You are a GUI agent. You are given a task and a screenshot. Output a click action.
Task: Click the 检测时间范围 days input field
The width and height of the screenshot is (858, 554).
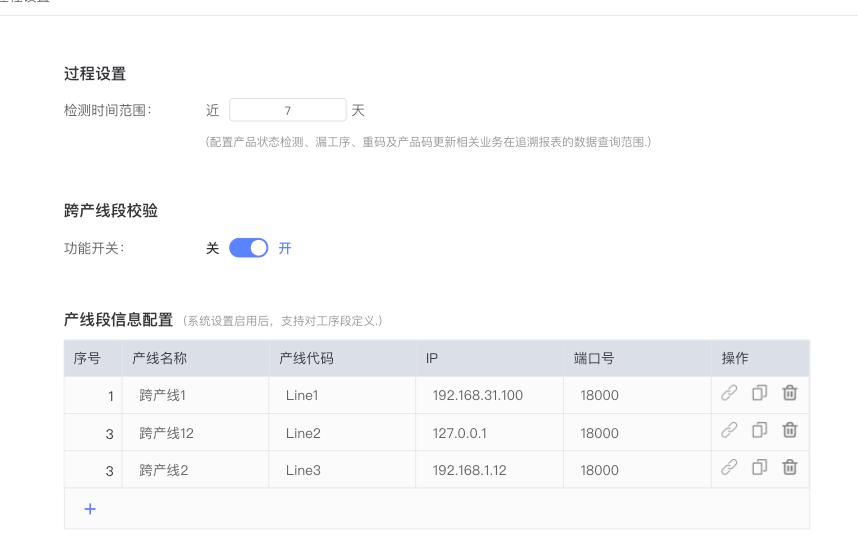coord(287,110)
